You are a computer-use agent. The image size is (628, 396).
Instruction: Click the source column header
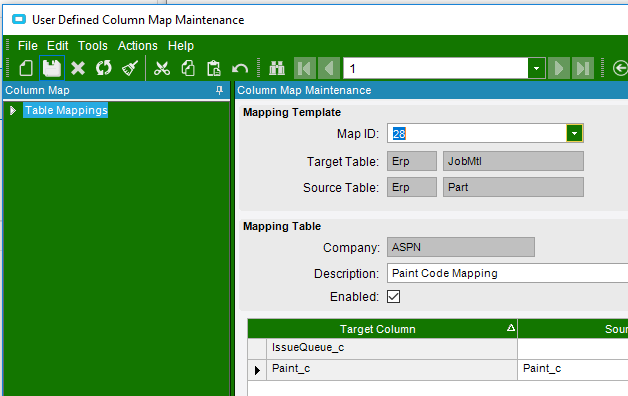click(x=573, y=329)
